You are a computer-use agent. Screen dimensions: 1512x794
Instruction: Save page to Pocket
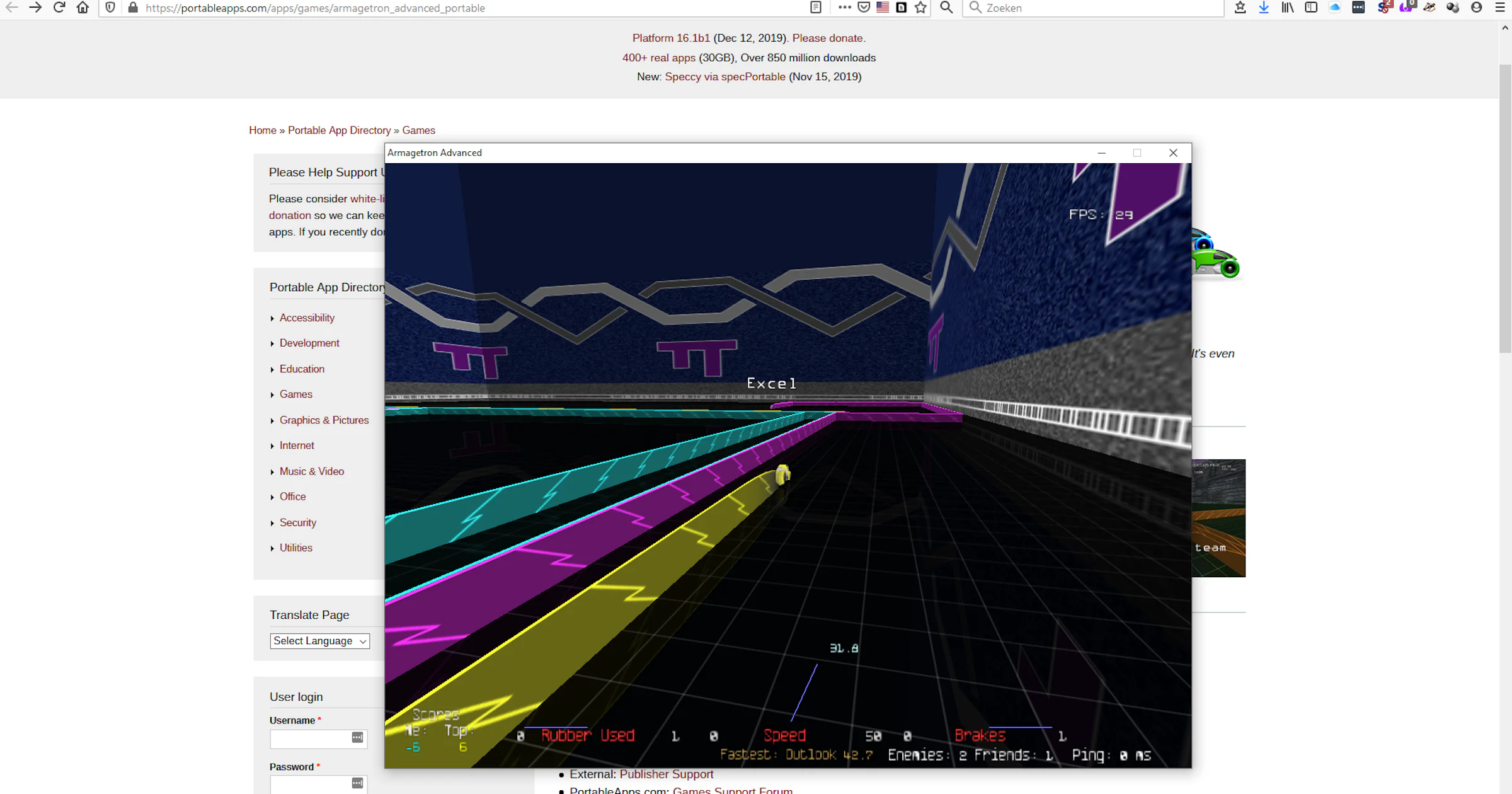(x=864, y=8)
